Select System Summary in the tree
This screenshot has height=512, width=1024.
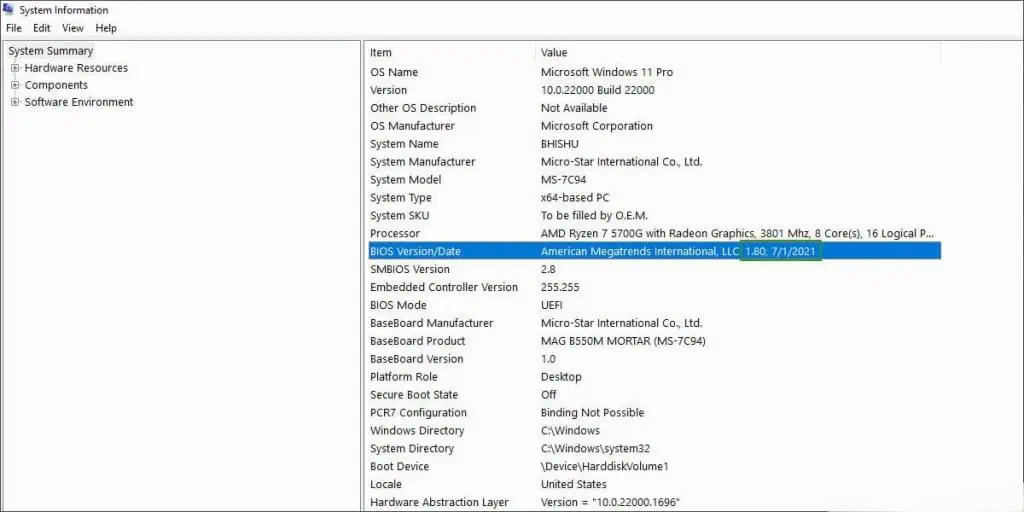click(x=51, y=51)
